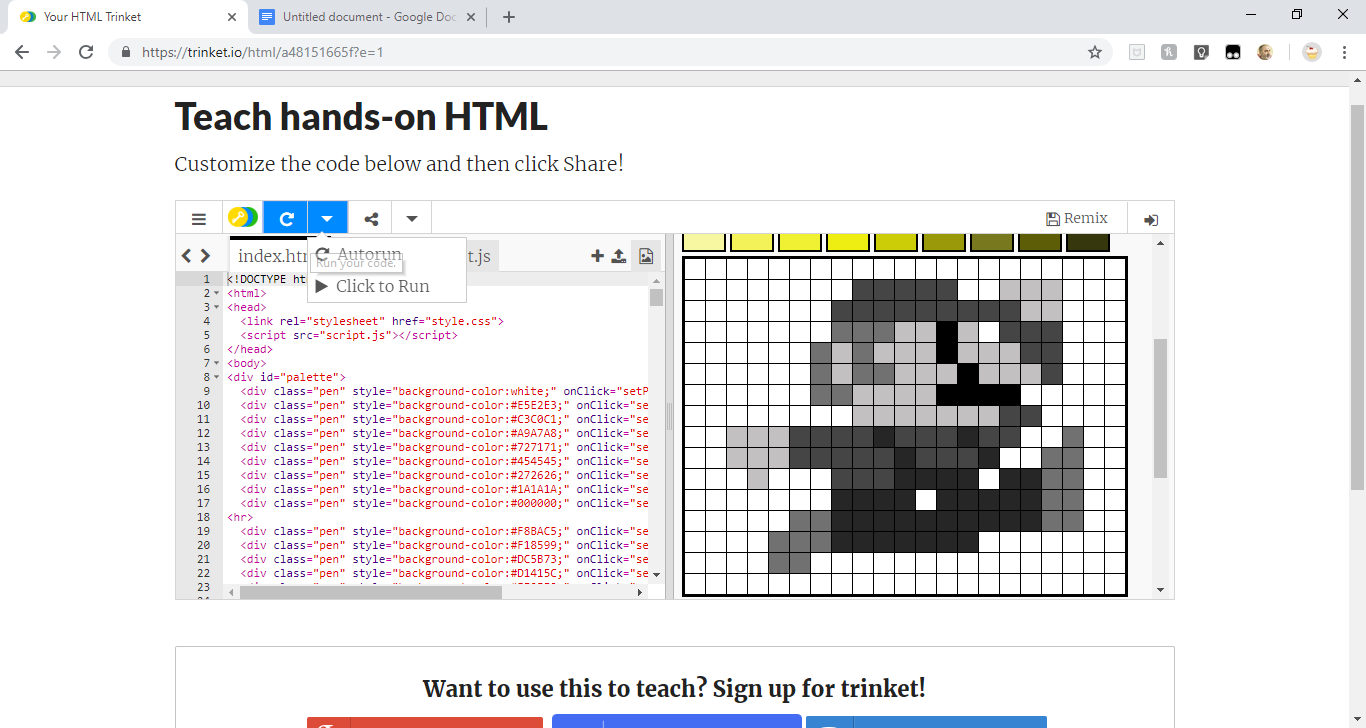Click the face photo extension icon

coord(1265,52)
